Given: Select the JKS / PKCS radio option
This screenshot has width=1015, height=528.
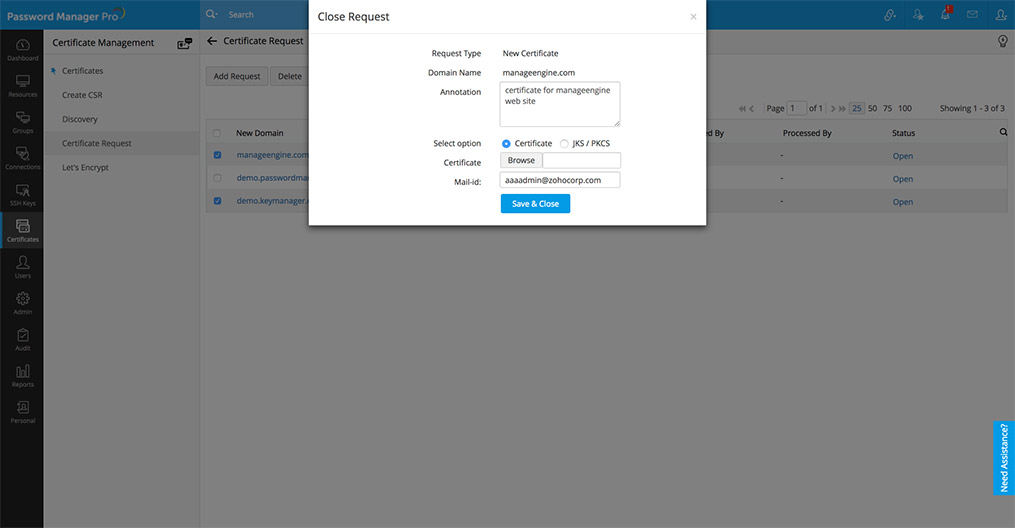Looking at the screenshot, I should 564,144.
